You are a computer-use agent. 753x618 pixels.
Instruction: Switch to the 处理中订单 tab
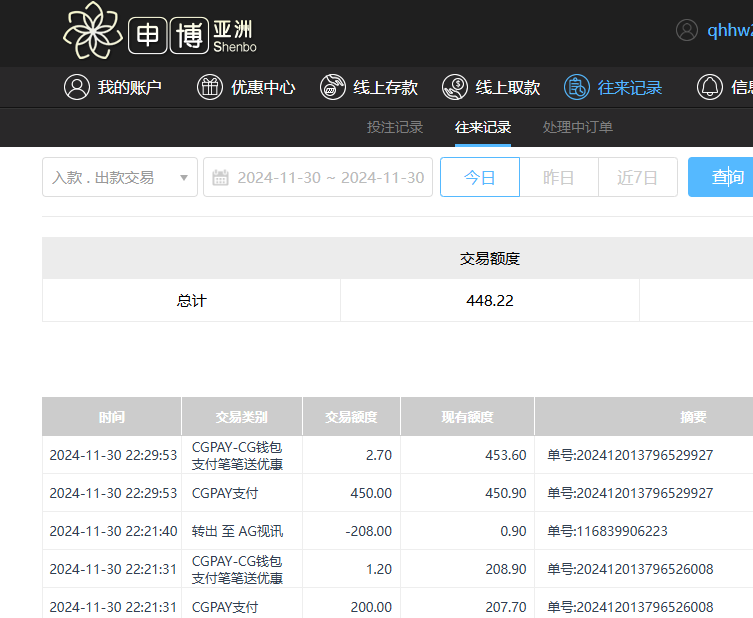(x=578, y=127)
